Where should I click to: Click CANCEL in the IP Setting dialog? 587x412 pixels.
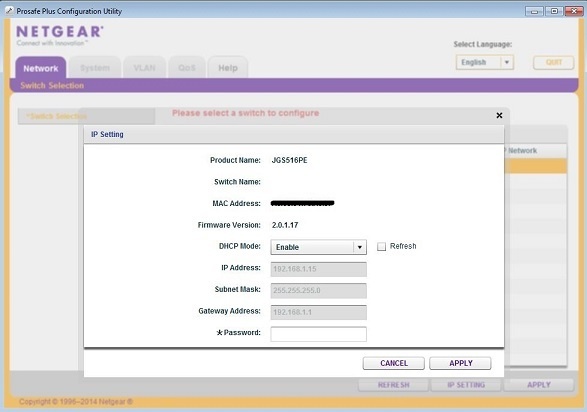click(393, 363)
